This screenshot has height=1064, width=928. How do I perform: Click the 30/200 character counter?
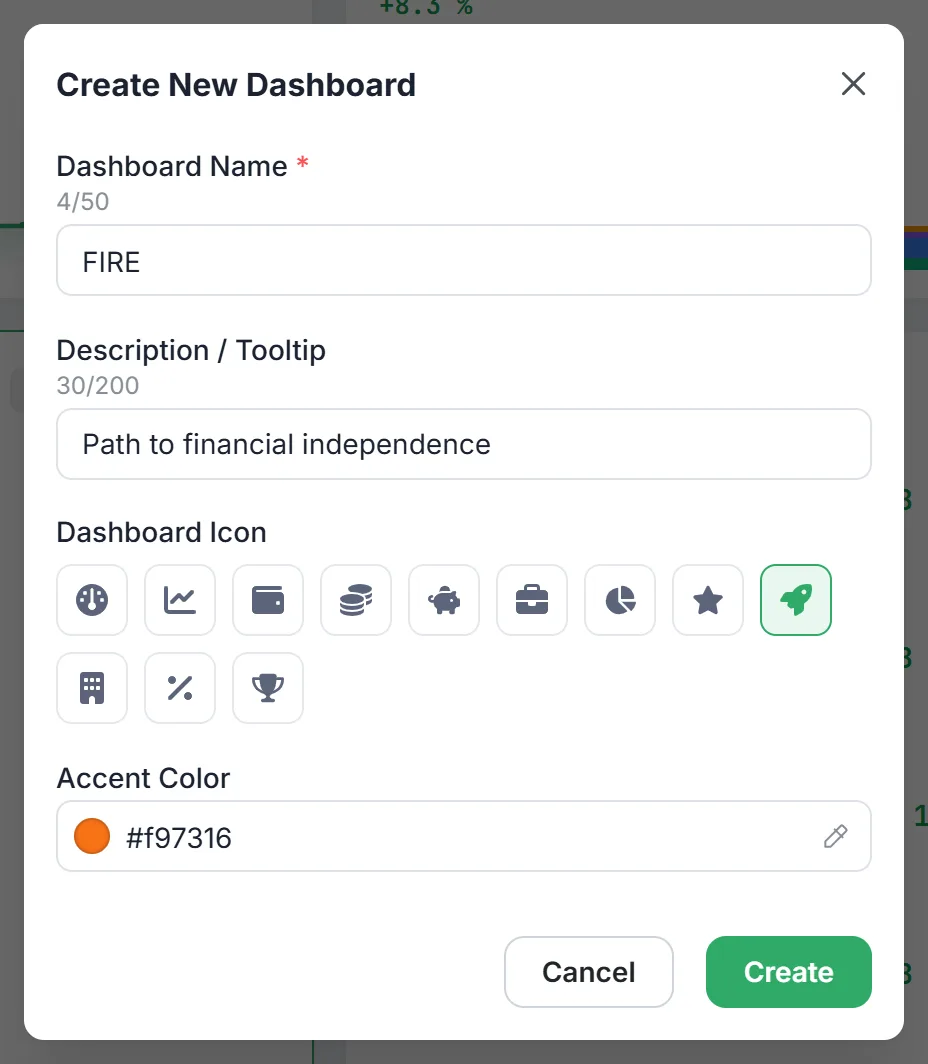click(98, 385)
